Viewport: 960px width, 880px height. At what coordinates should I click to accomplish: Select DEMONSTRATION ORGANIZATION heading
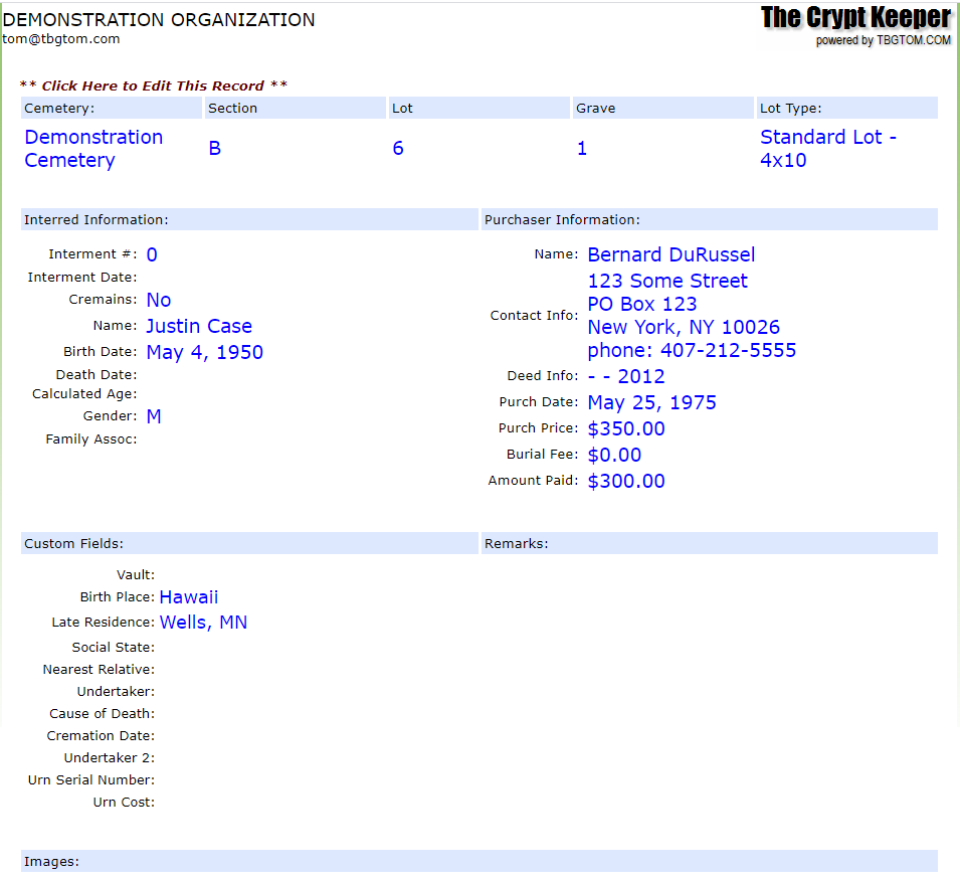(x=159, y=20)
